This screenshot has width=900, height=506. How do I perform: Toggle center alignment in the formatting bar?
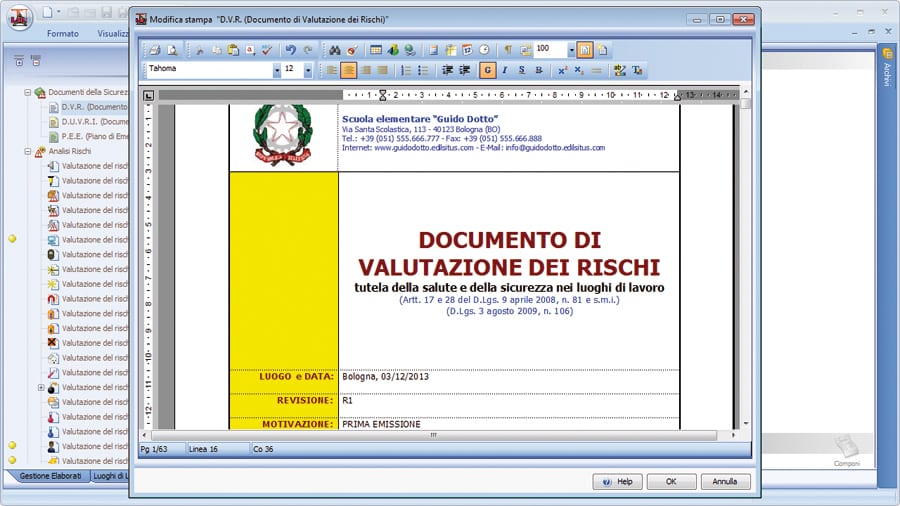click(x=348, y=71)
